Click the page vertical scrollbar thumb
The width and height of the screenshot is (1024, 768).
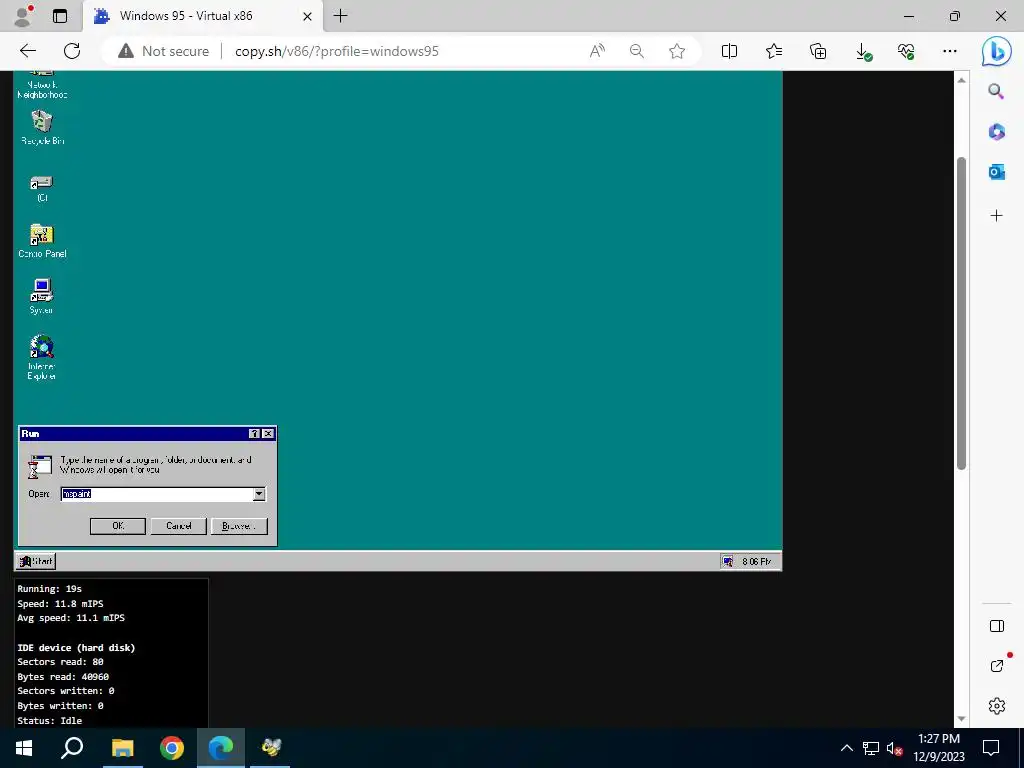[x=961, y=313]
